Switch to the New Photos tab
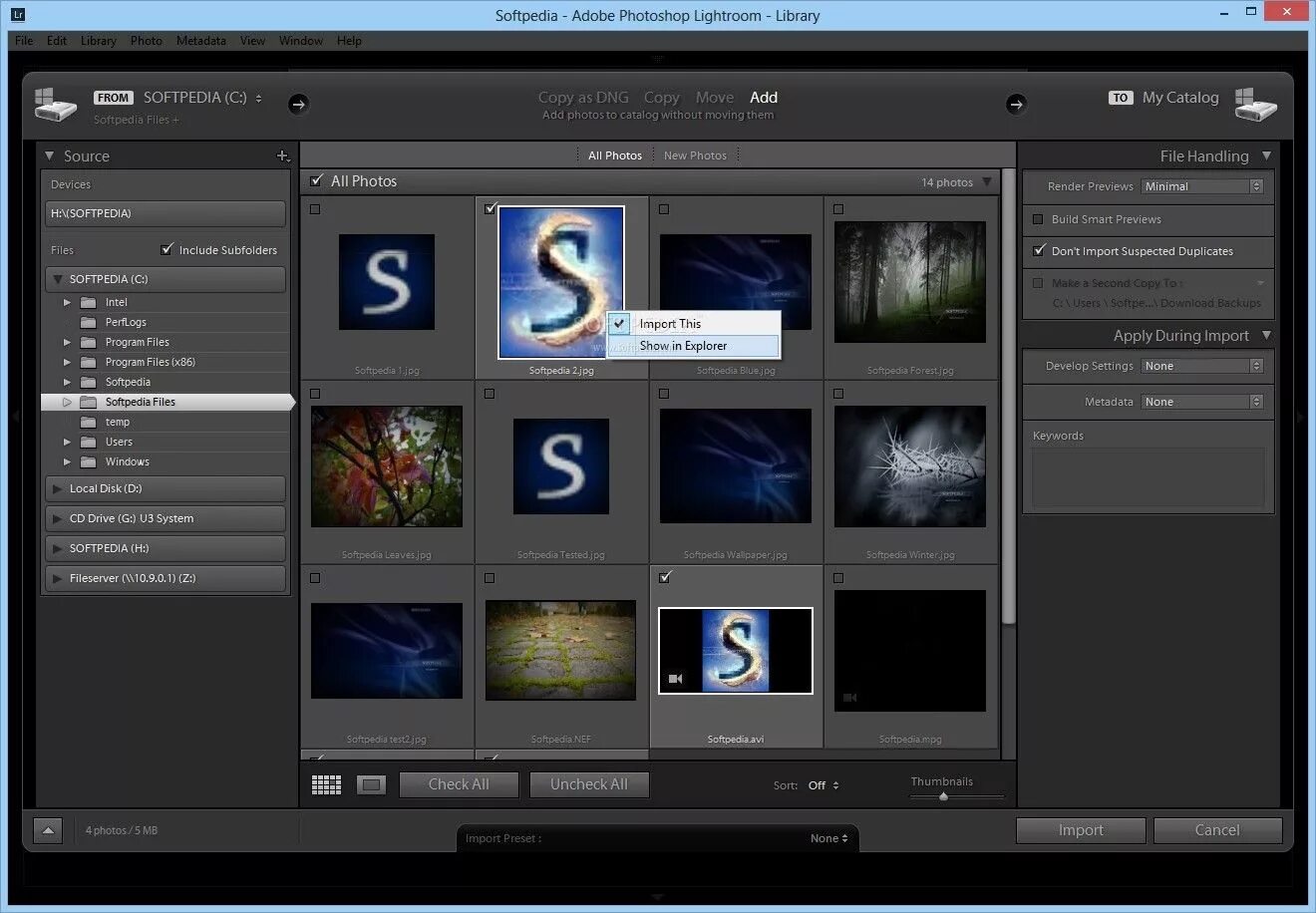The width and height of the screenshot is (1316, 913). coord(695,155)
